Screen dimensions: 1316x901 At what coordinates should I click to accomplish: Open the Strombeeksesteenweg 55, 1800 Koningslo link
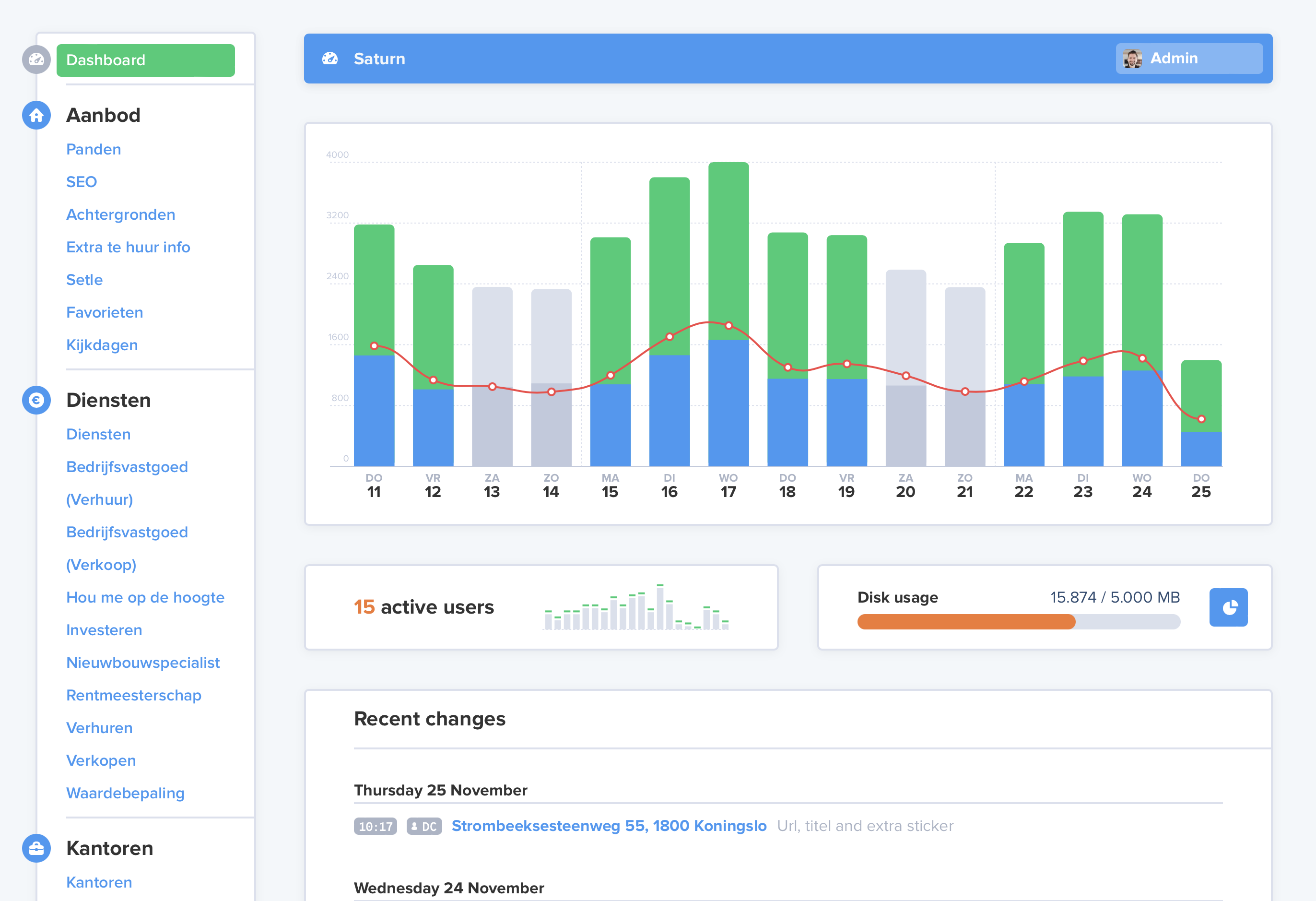(609, 826)
